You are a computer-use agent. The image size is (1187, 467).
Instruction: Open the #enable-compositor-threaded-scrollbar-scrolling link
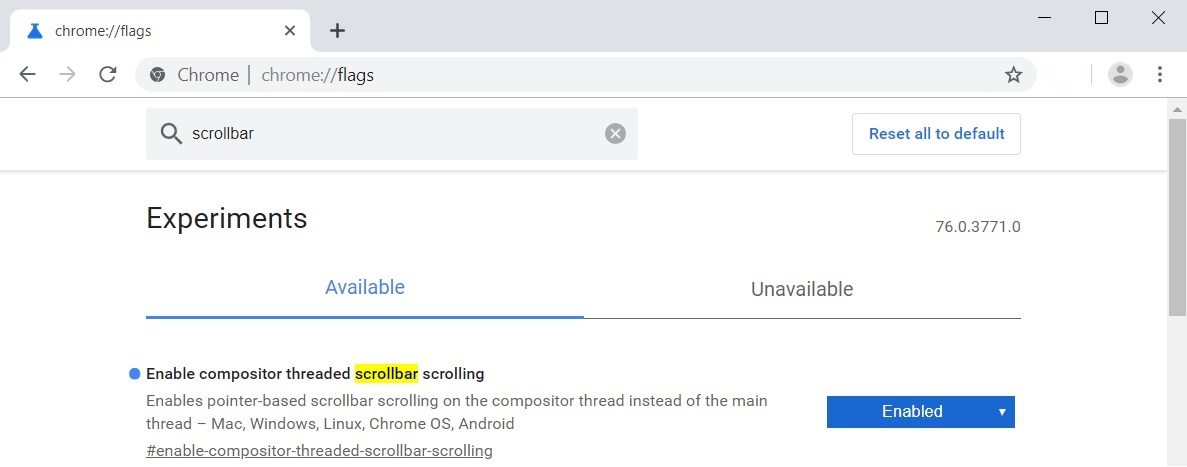[319, 451]
